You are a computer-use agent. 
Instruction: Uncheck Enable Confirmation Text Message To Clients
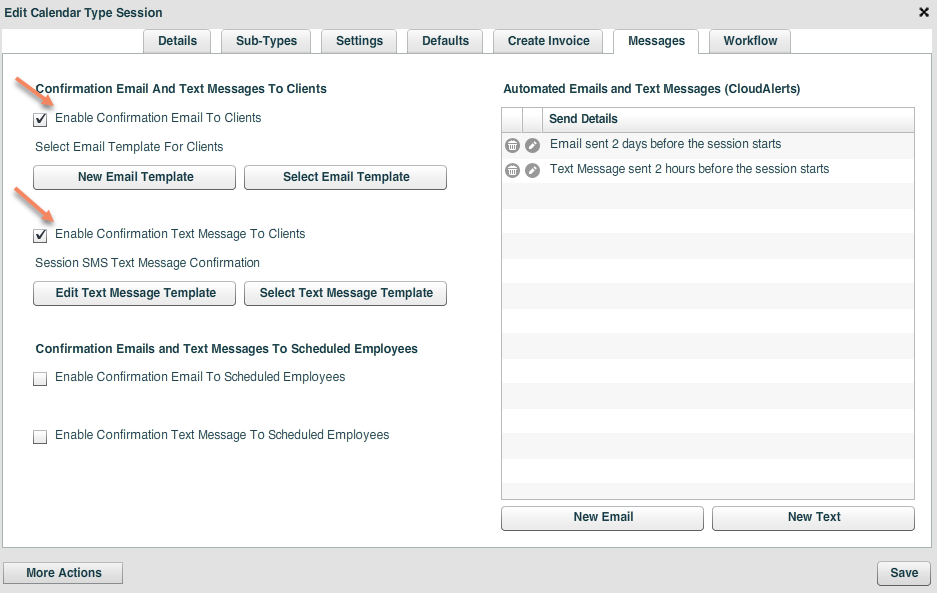(x=40, y=235)
